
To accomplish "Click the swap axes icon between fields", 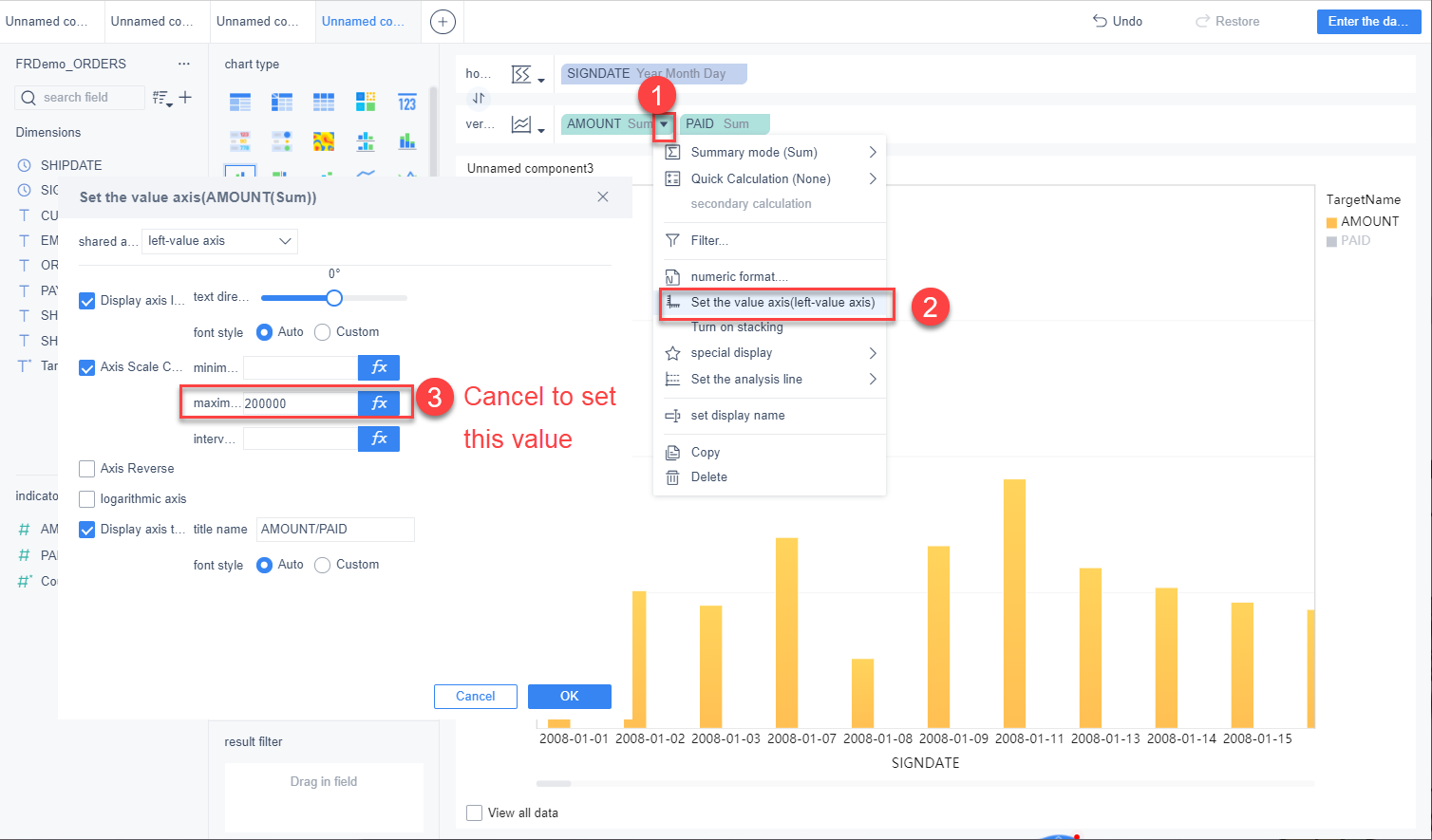I will pos(479,98).
